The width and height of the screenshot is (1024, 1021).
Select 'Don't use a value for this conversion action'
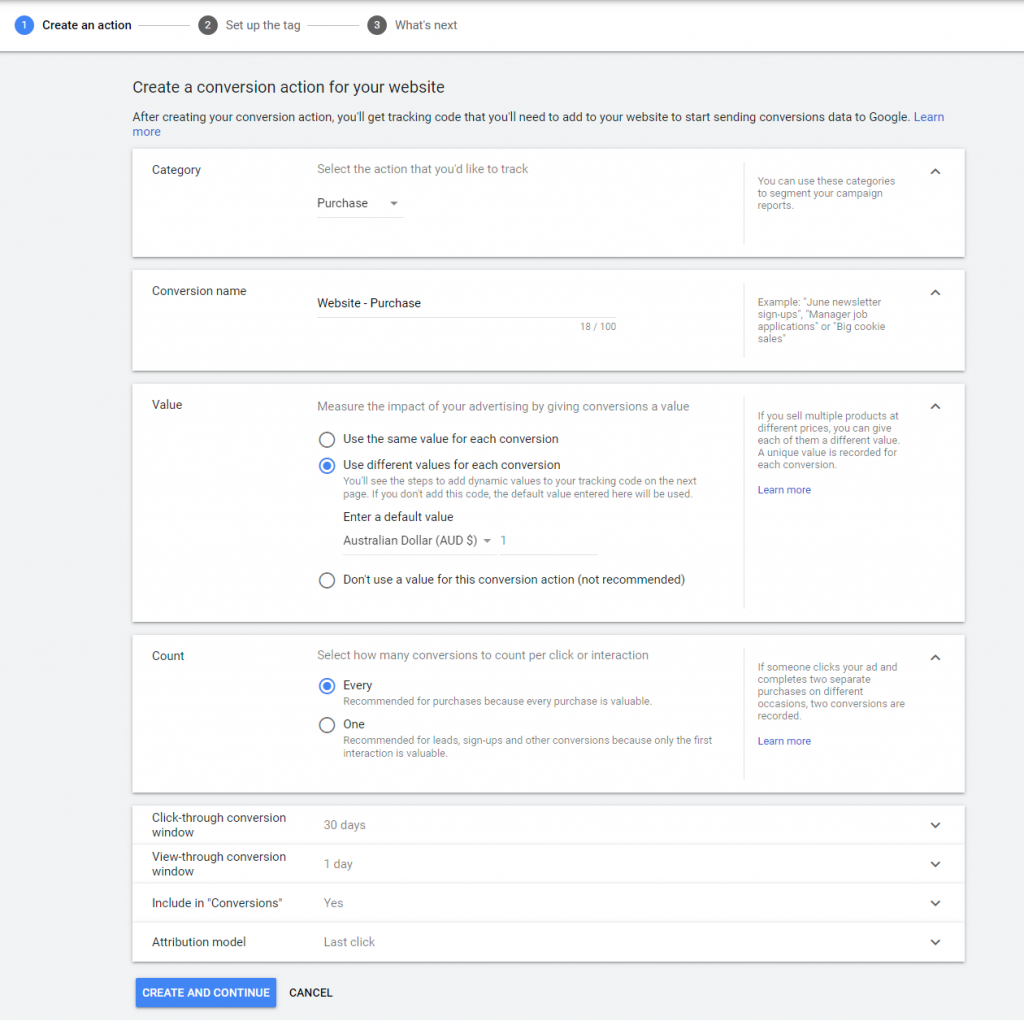327,580
